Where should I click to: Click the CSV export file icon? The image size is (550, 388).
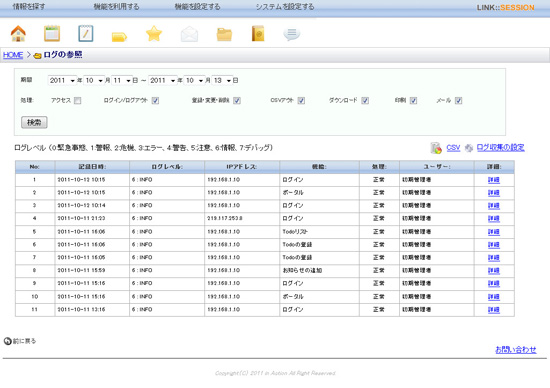(436, 148)
